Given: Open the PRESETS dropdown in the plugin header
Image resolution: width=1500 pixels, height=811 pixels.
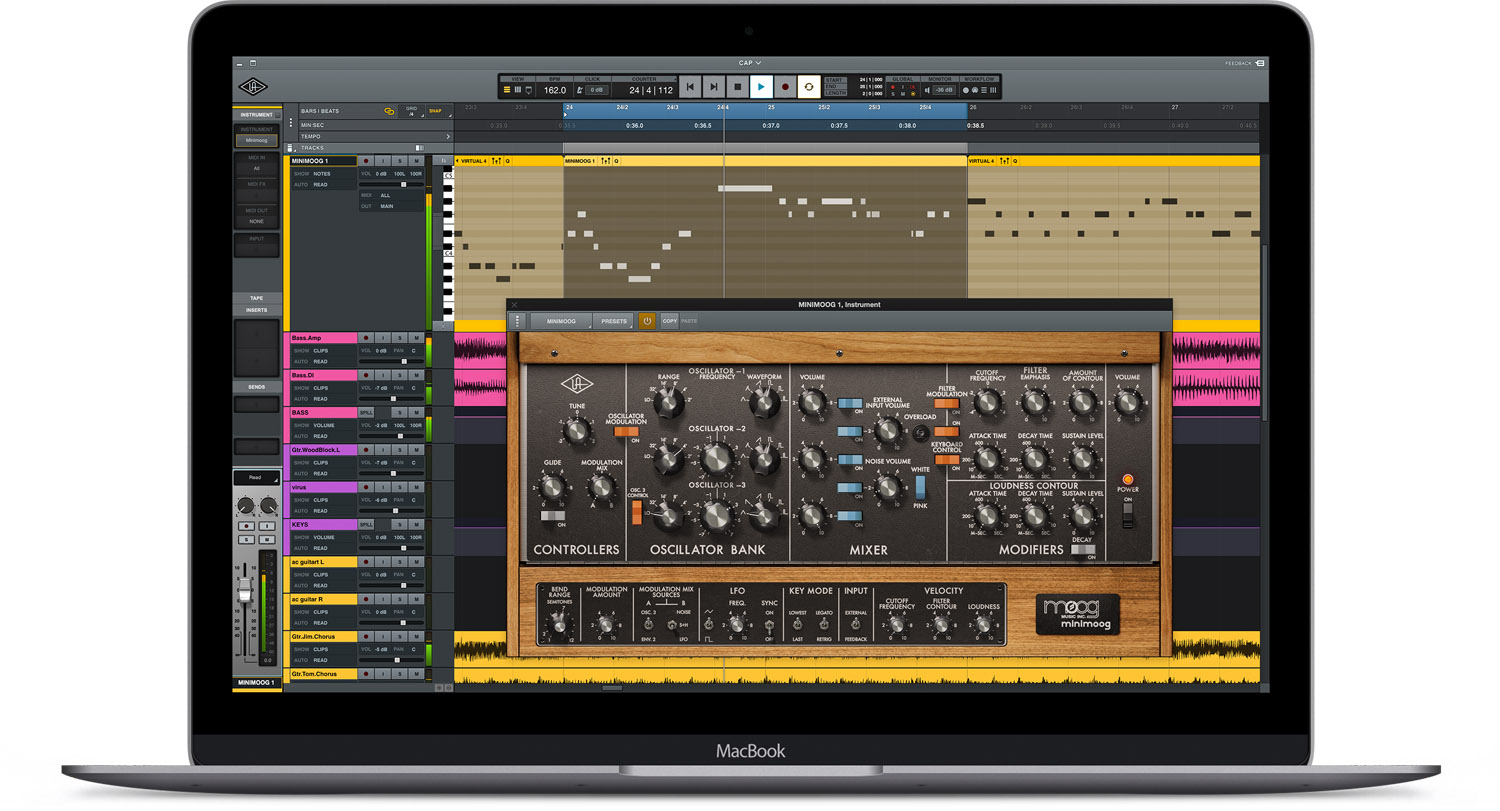Looking at the screenshot, I should (x=615, y=321).
